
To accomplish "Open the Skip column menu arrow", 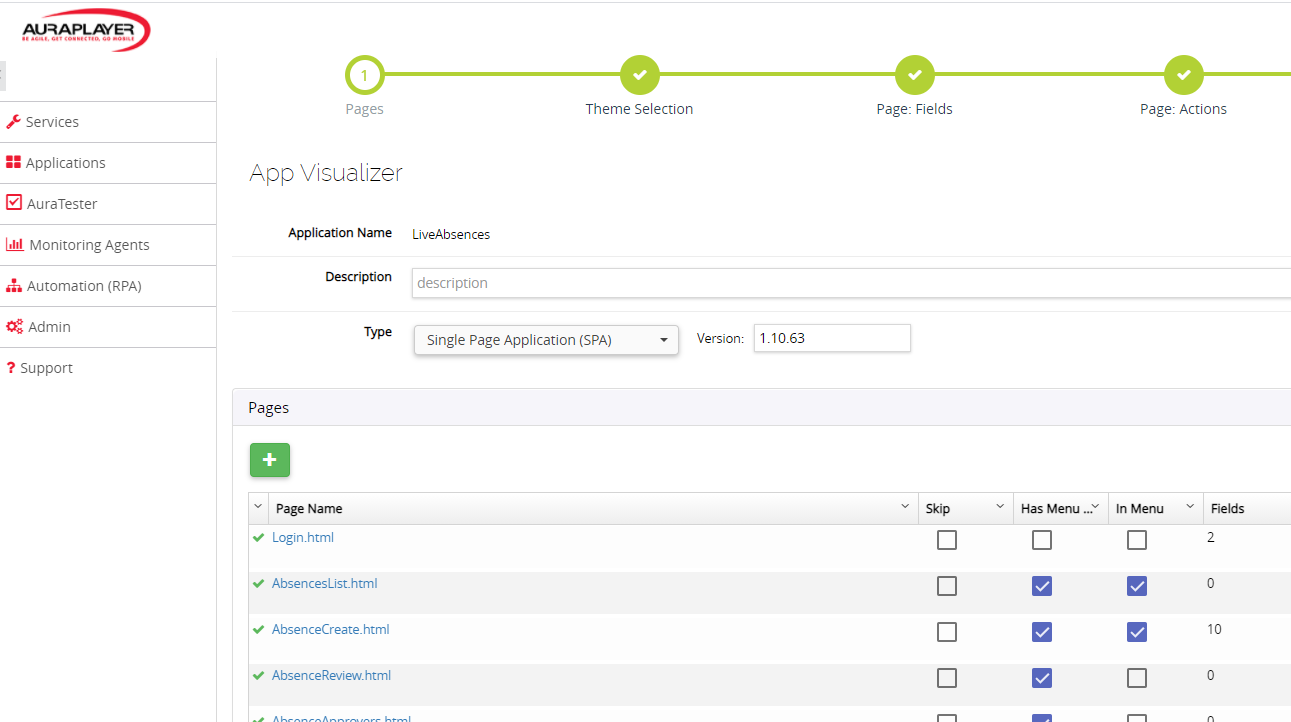I will tap(1000, 507).
